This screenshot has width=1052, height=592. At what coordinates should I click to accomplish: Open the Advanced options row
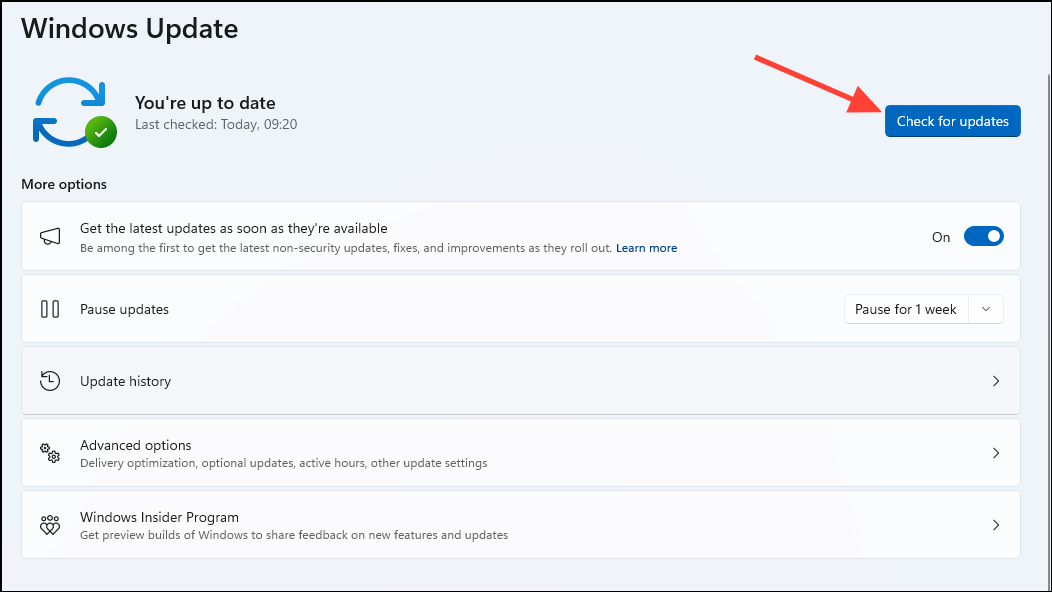[521, 453]
